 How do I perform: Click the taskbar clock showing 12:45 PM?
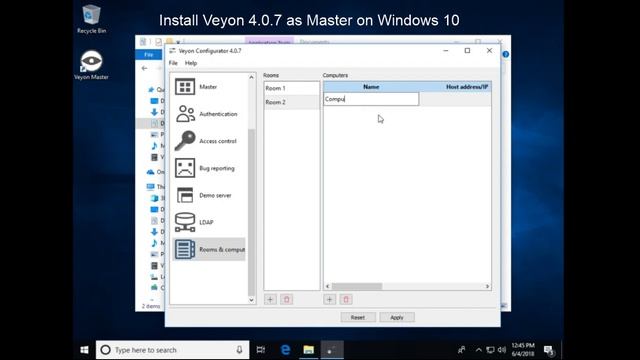pyautogui.click(x=523, y=350)
